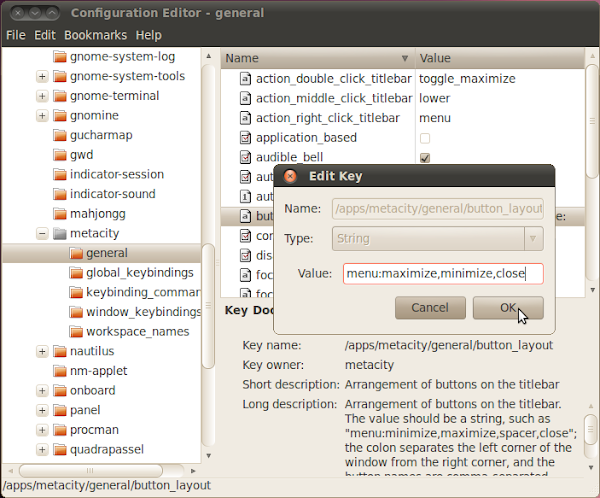
Task: Close the Edit Key dialog with red X
Action: 290,176
